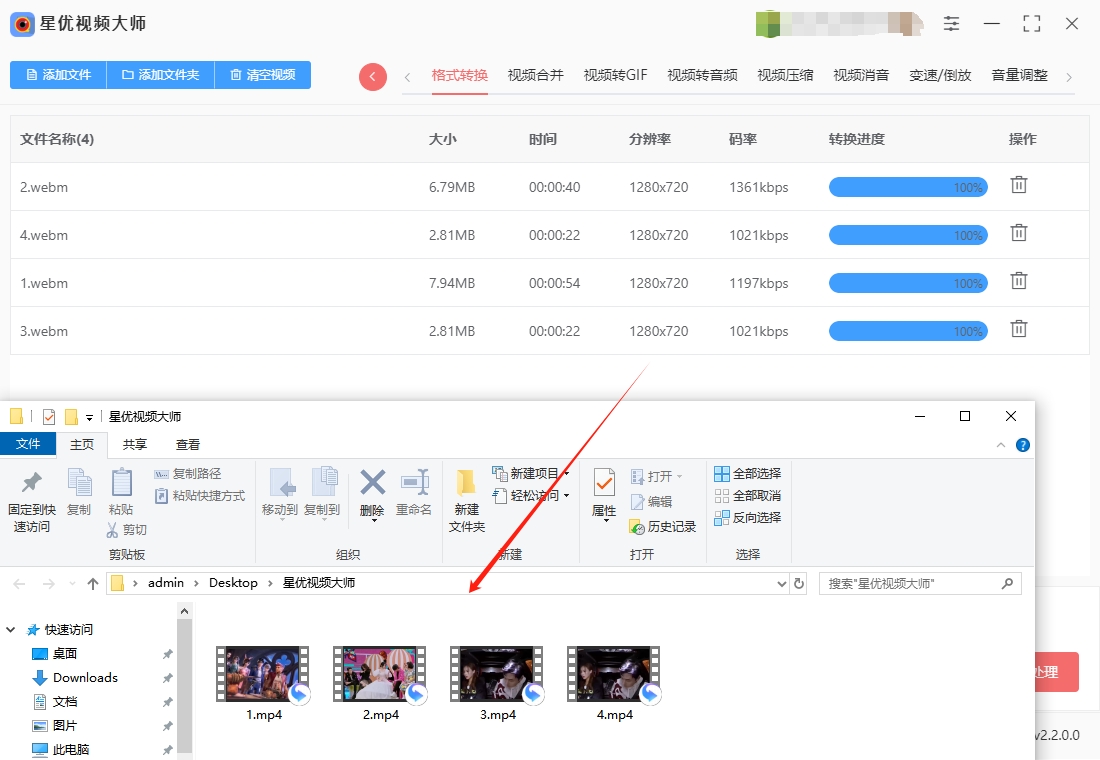This screenshot has height=760, width=1100.
Task: Click the 清空视频 button
Action: [x=262, y=75]
